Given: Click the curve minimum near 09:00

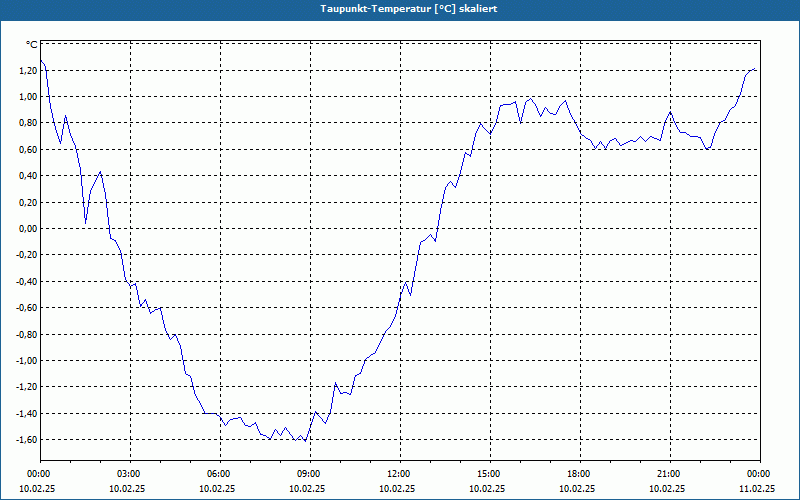Looking at the screenshot, I should (x=305, y=441).
